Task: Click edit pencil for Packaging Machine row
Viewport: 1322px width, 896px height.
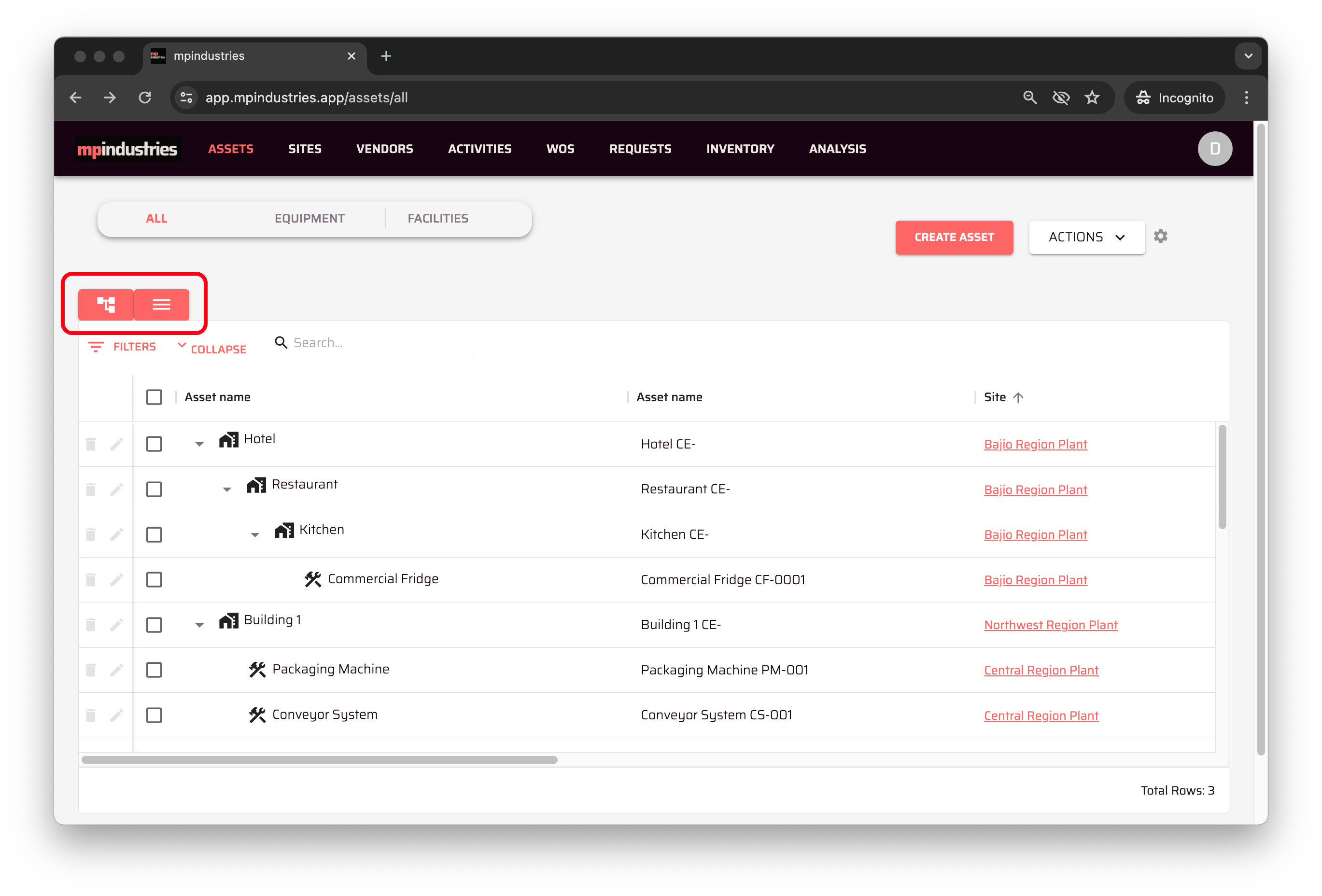Action: coord(117,670)
